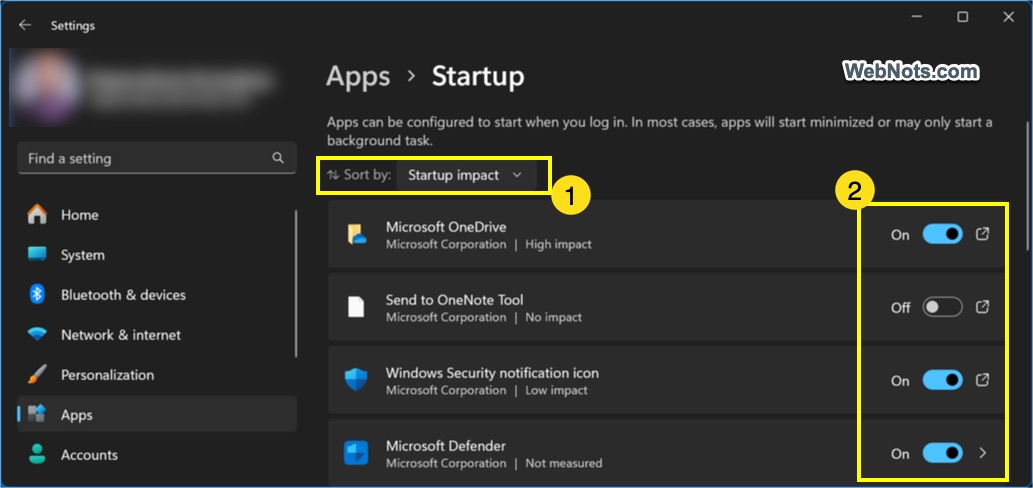Select Accounts in sidebar
The width and height of the screenshot is (1033, 488).
click(x=157, y=455)
